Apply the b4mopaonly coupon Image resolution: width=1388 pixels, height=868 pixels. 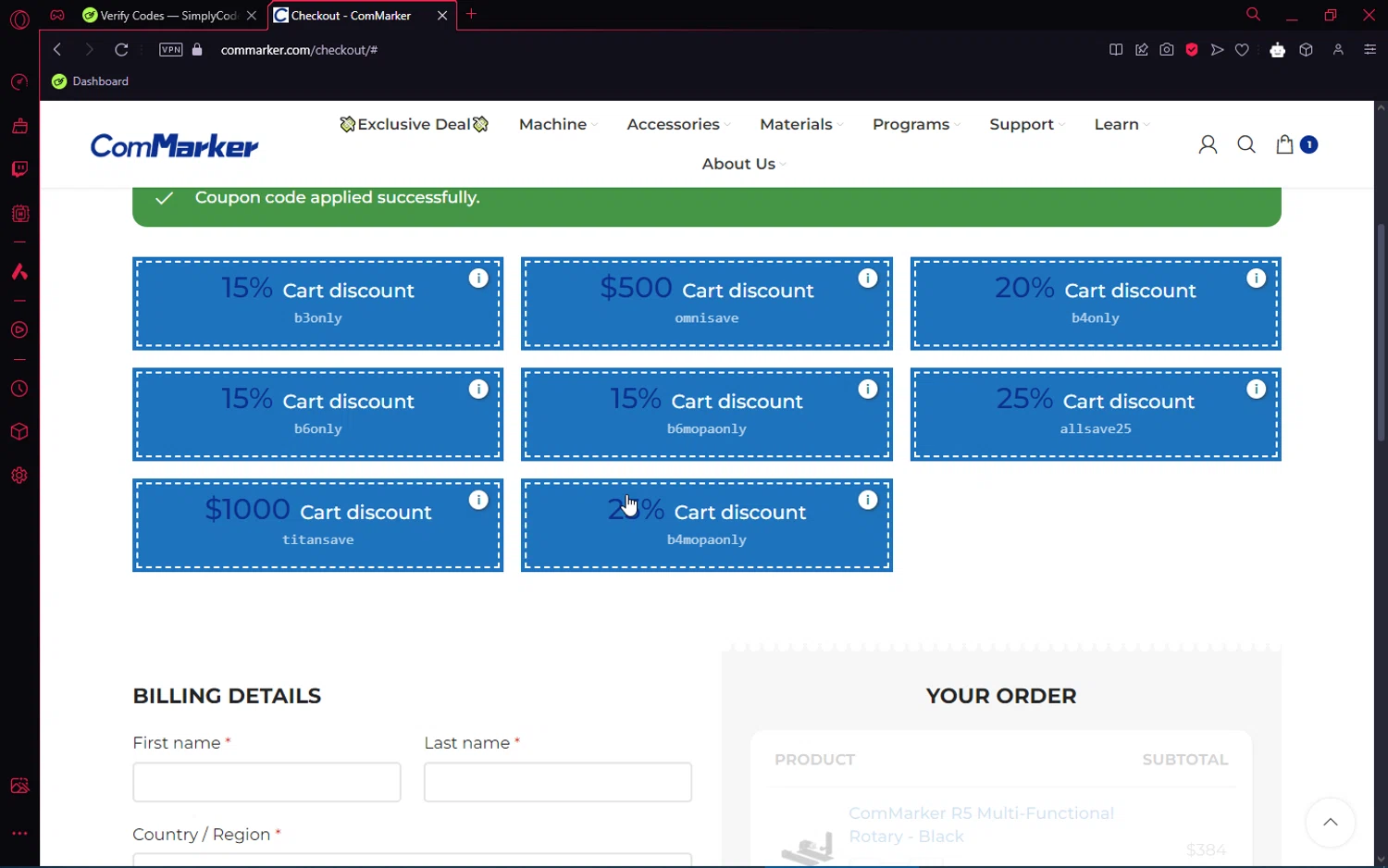pos(707,526)
